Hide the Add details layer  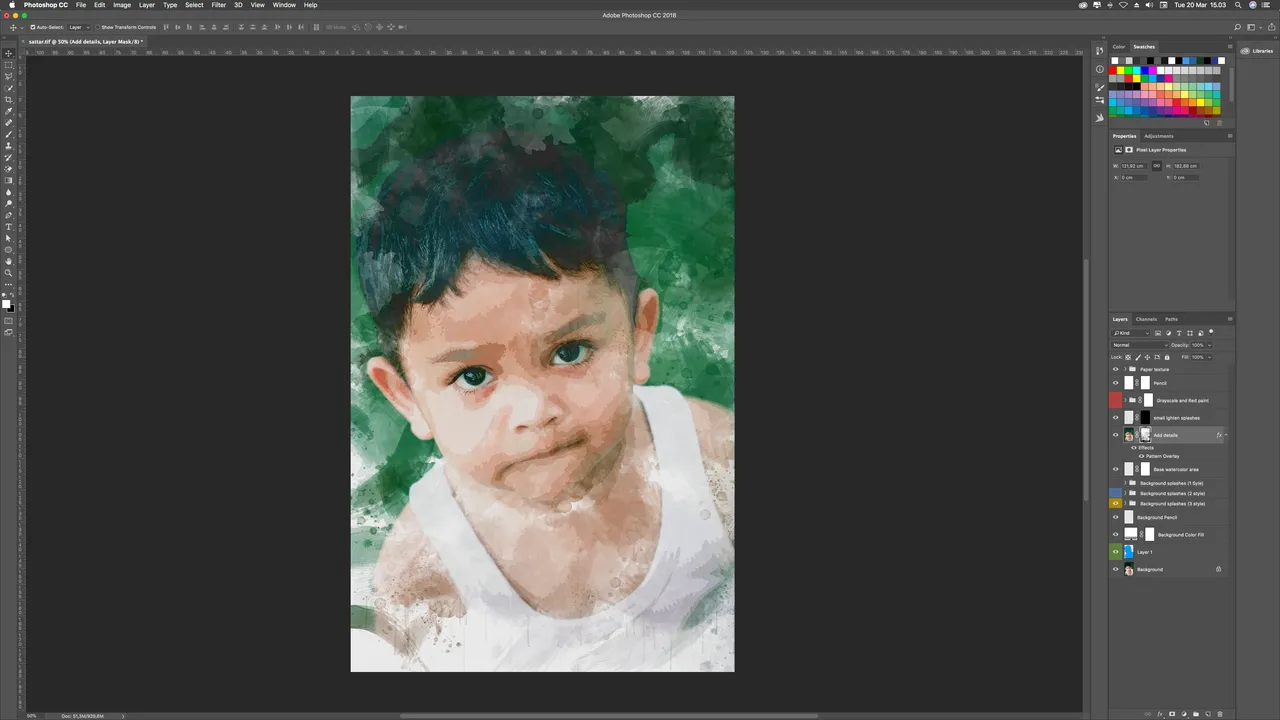[1116, 435]
